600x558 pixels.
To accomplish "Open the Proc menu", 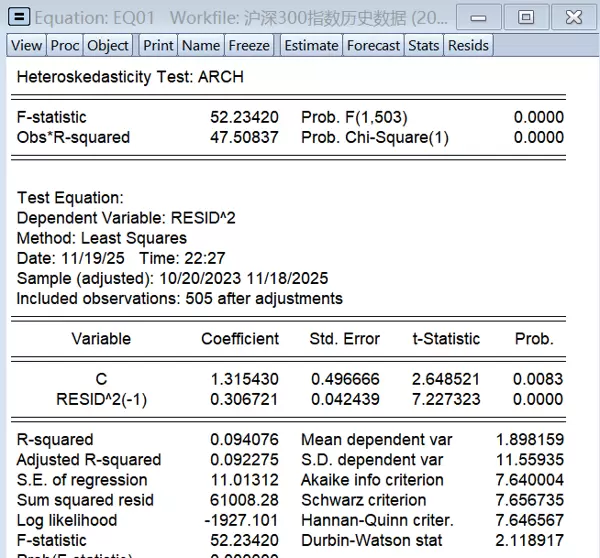I will click(65, 45).
